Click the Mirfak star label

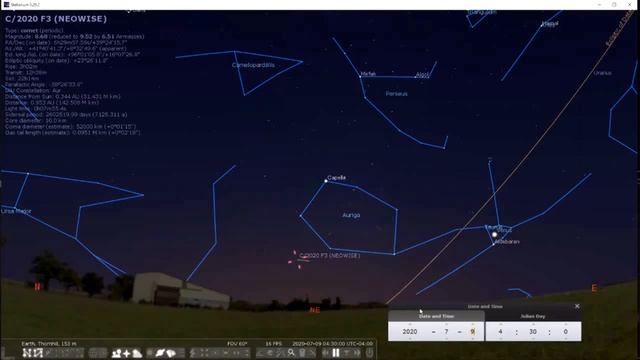(368, 74)
